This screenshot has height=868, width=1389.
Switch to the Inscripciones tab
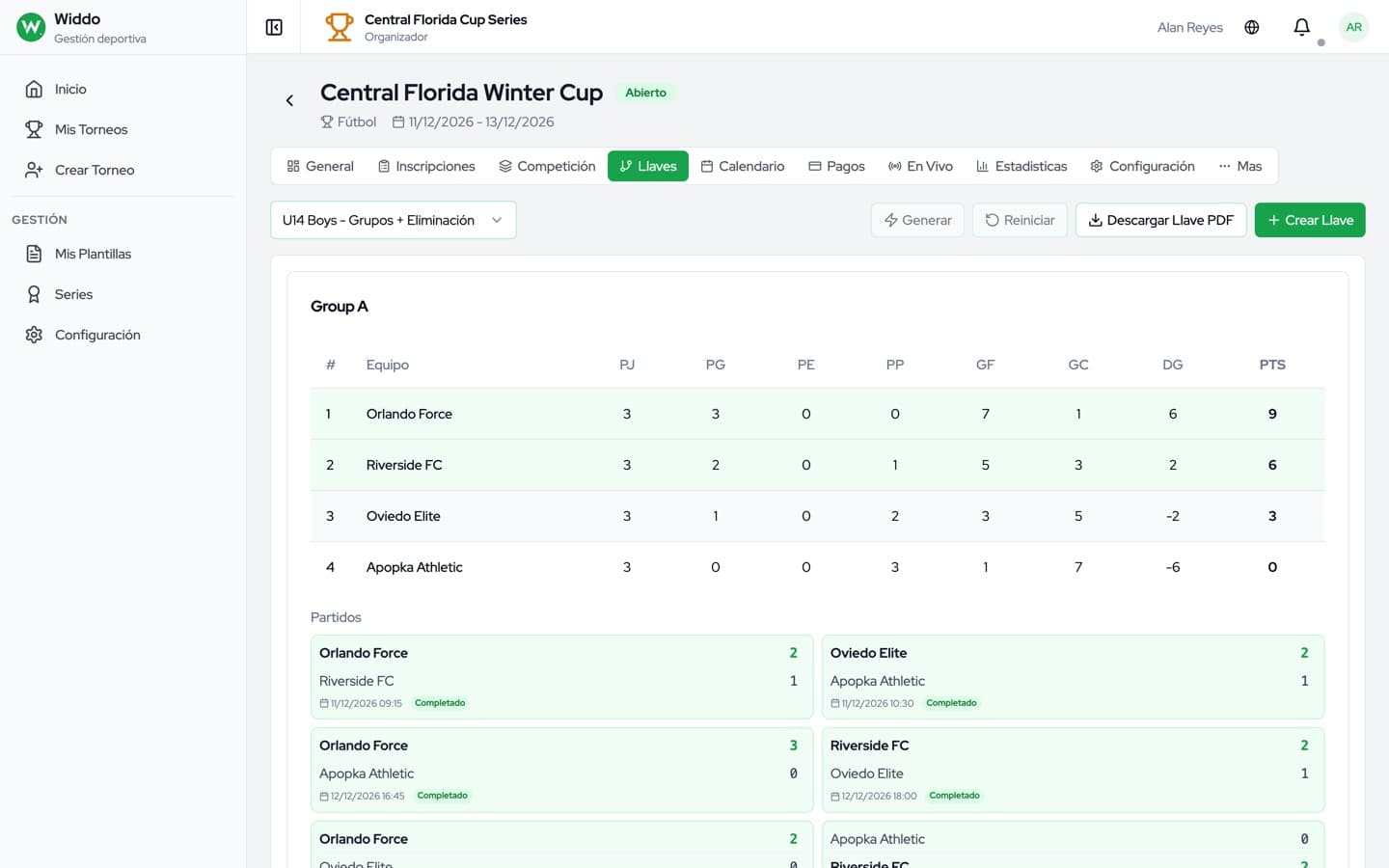[x=426, y=166]
